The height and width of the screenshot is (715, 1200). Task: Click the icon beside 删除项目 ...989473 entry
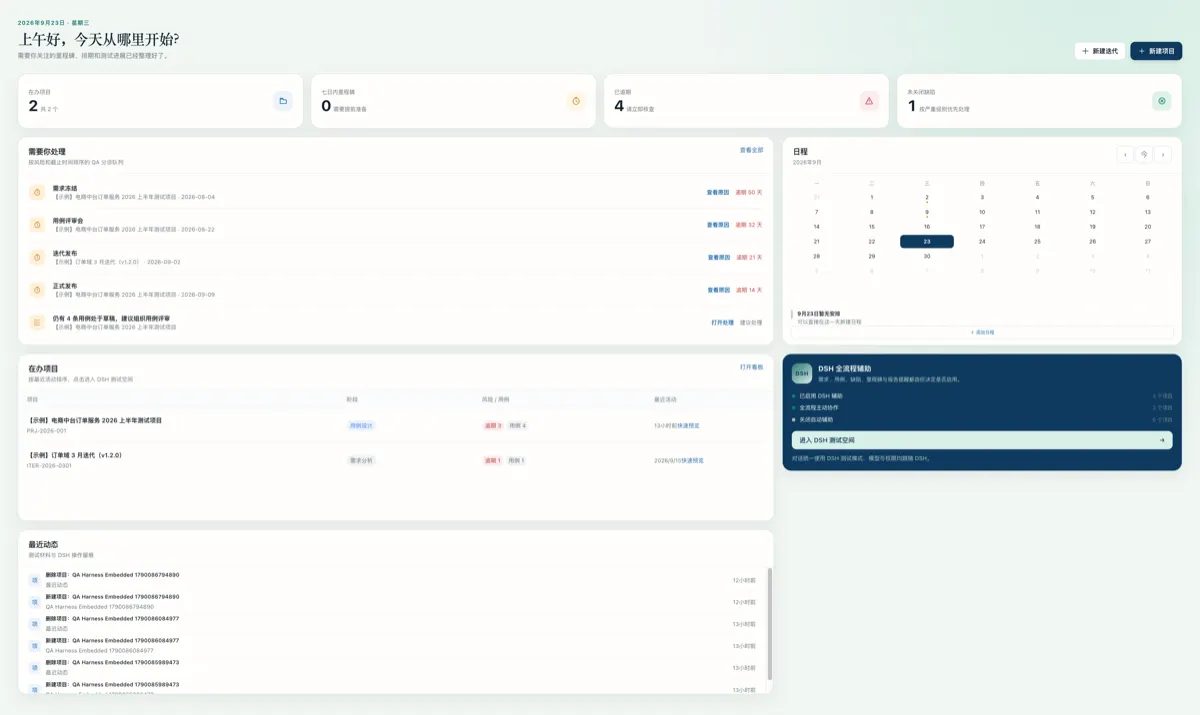pyautogui.click(x=34, y=668)
